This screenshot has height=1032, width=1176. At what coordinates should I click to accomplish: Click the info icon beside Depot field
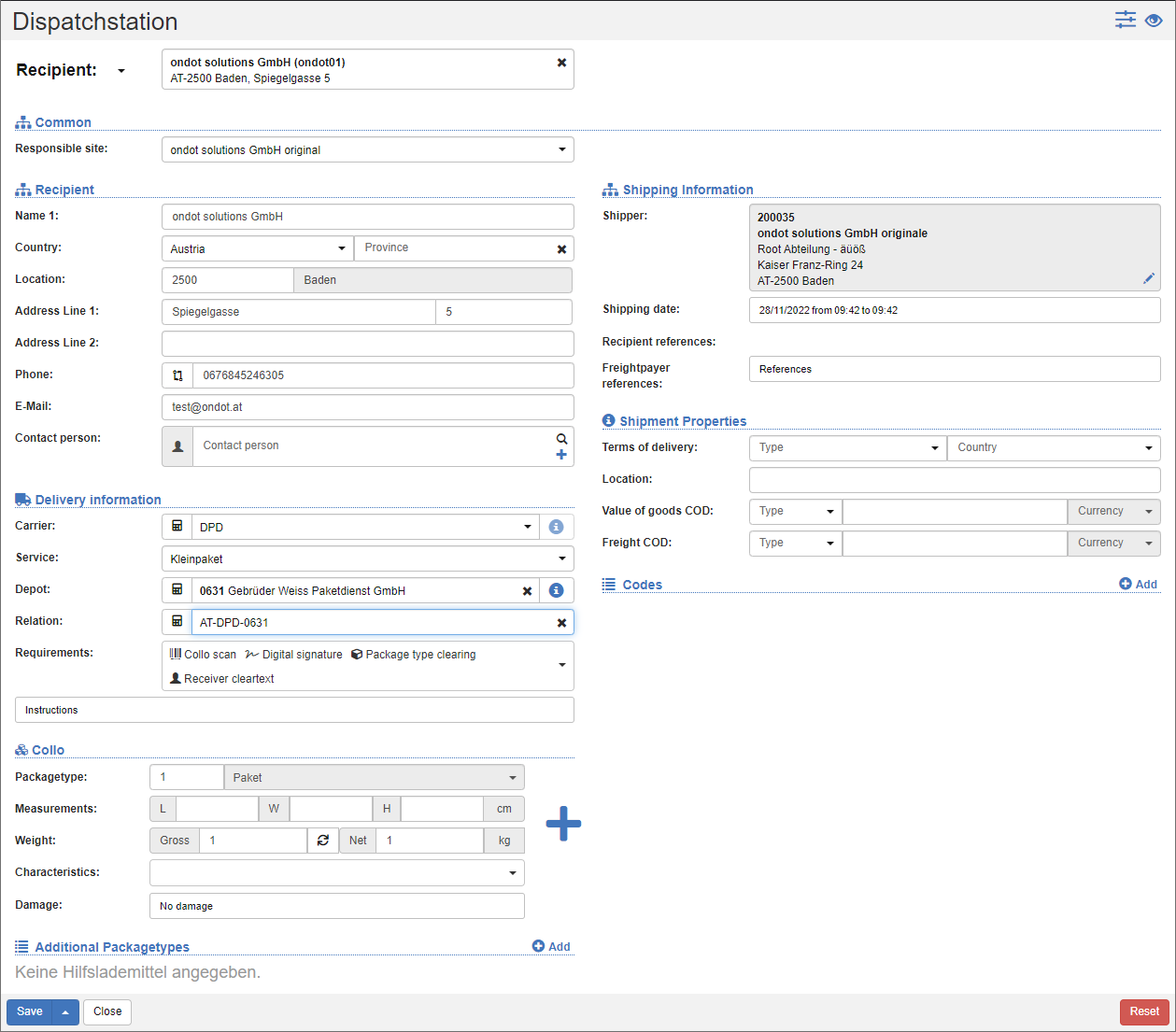pyautogui.click(x=556, y=590)
